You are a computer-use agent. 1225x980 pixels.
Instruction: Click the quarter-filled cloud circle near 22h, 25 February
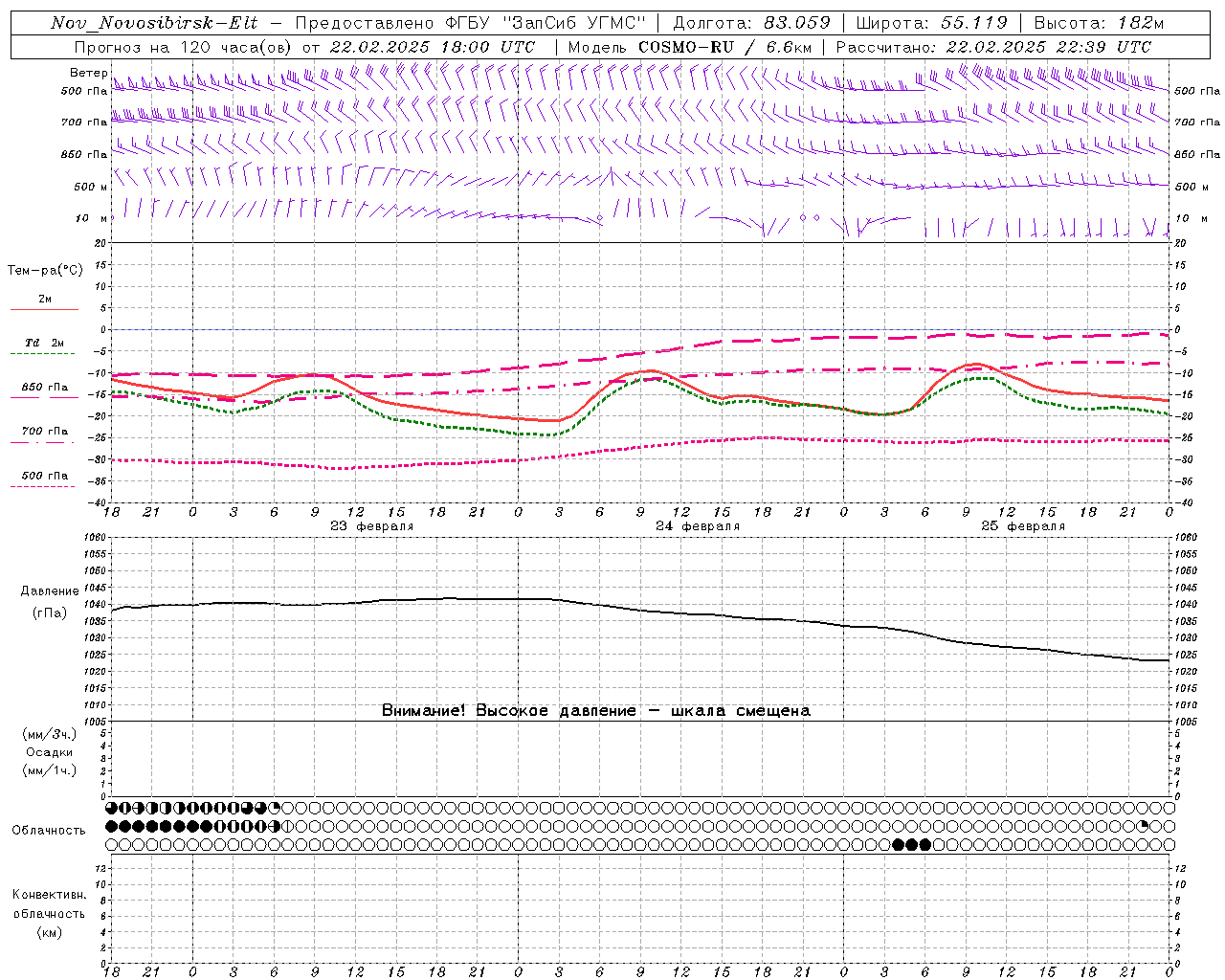1143,826
